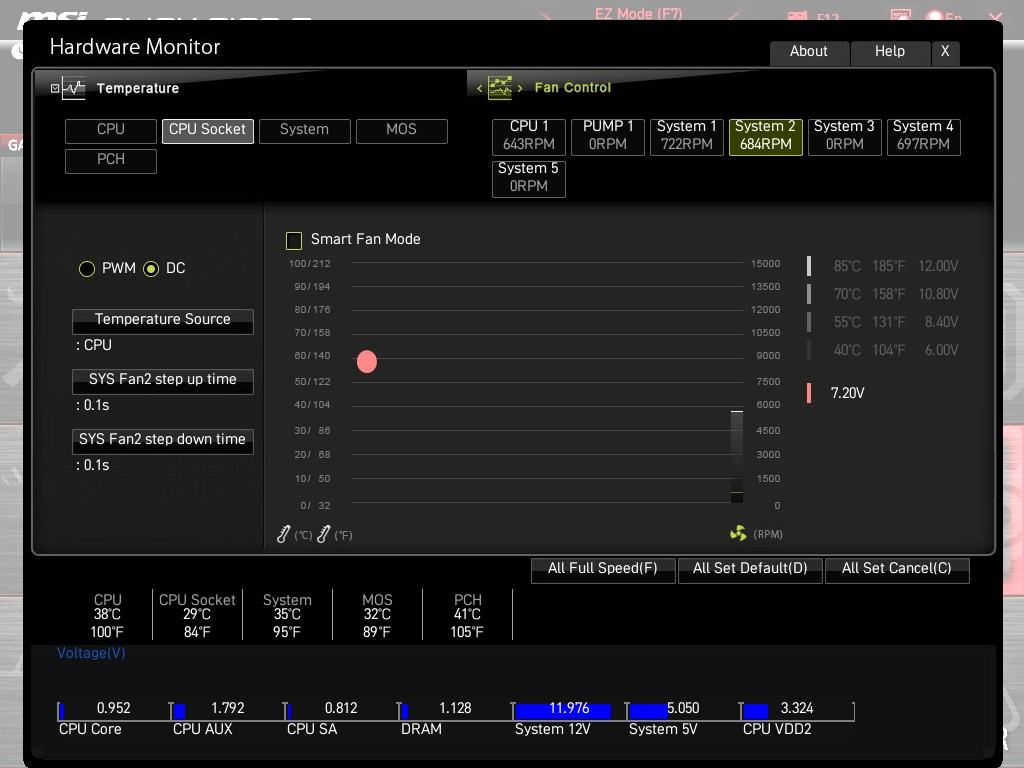The height and width of the screenshot is (768, 1024).
Task: Click the All Set Default(D) button
Action: pyautogui.click(x=750, y=569)
